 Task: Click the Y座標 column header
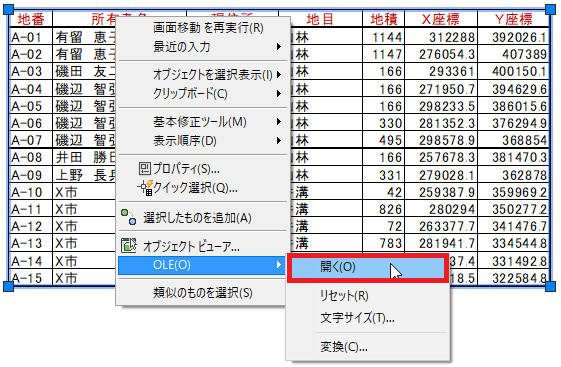tap(514, 19)
